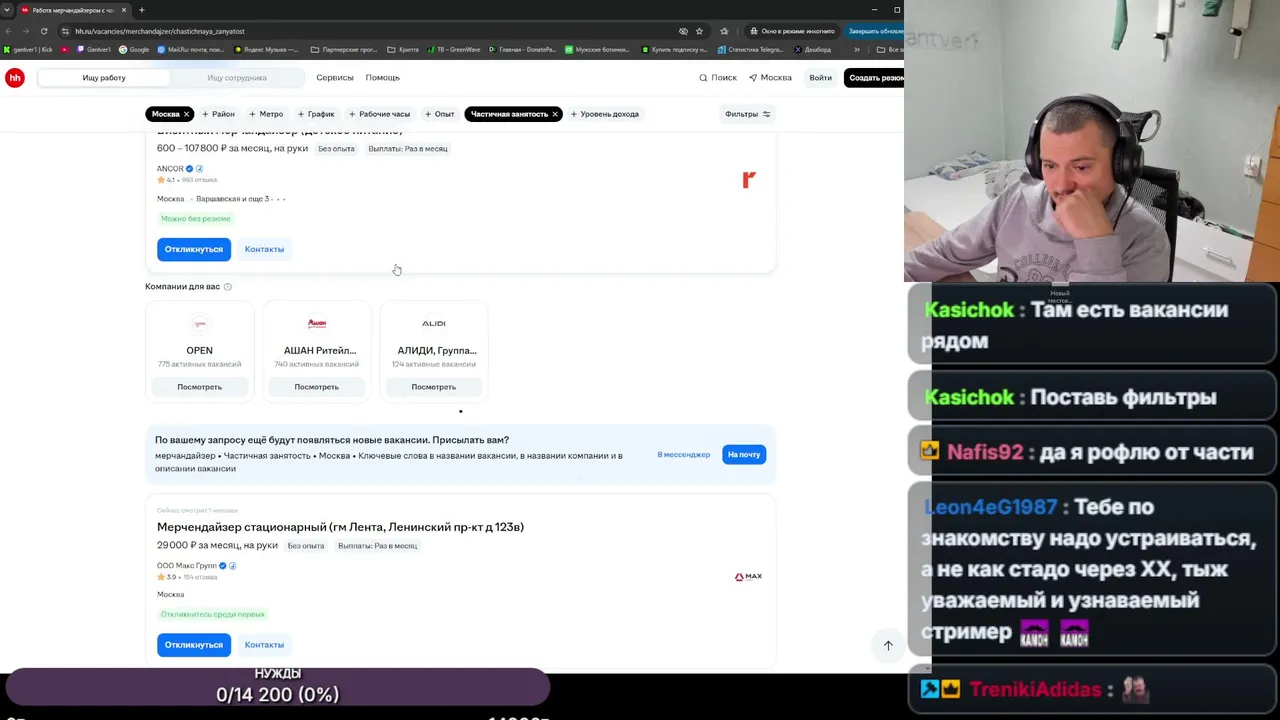Screen dimensions: 1280x720
Task: Click the MAX employer logo on the right
Action: [748, 577]
